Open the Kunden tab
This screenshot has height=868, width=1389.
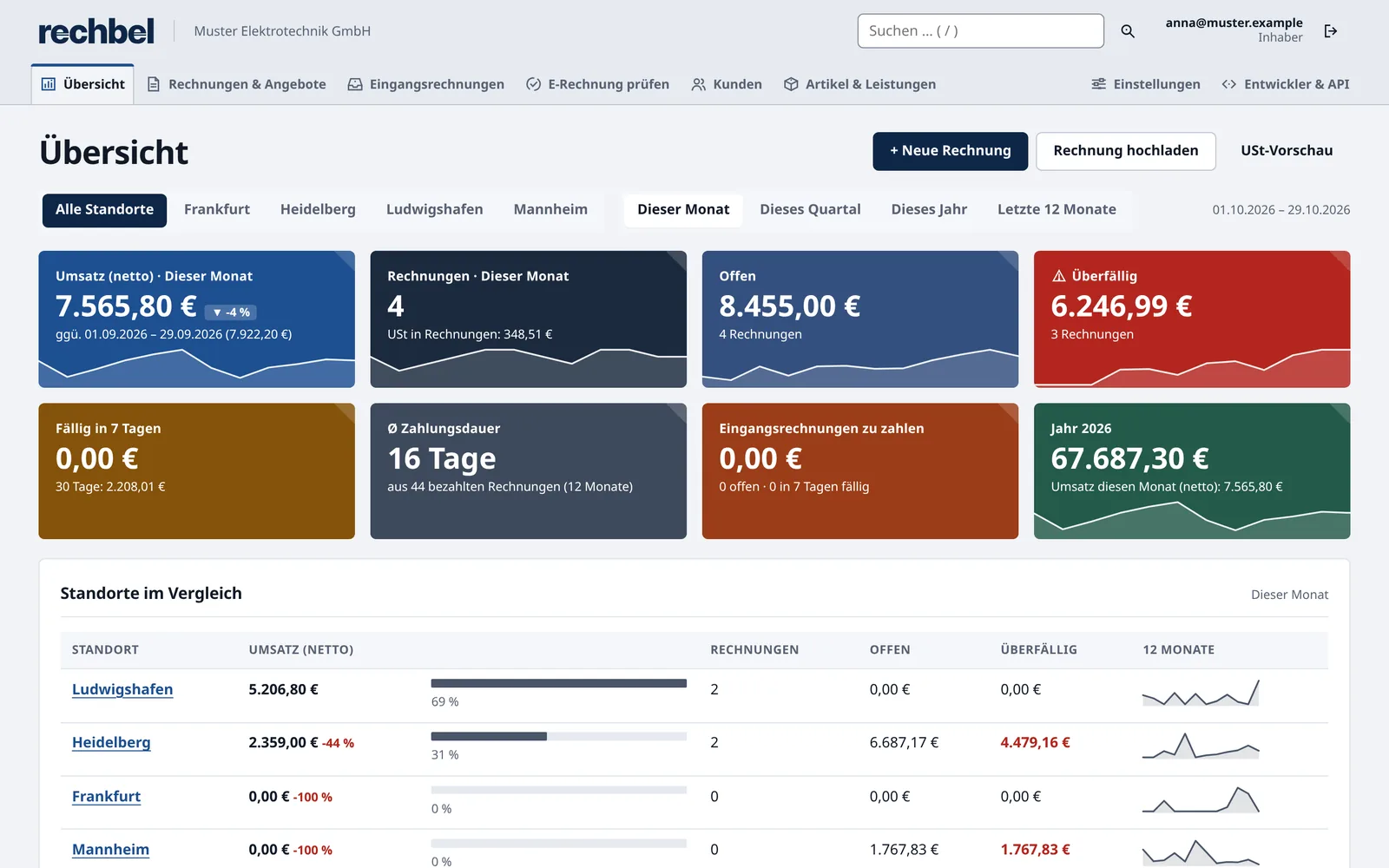(x=727, y=84)
